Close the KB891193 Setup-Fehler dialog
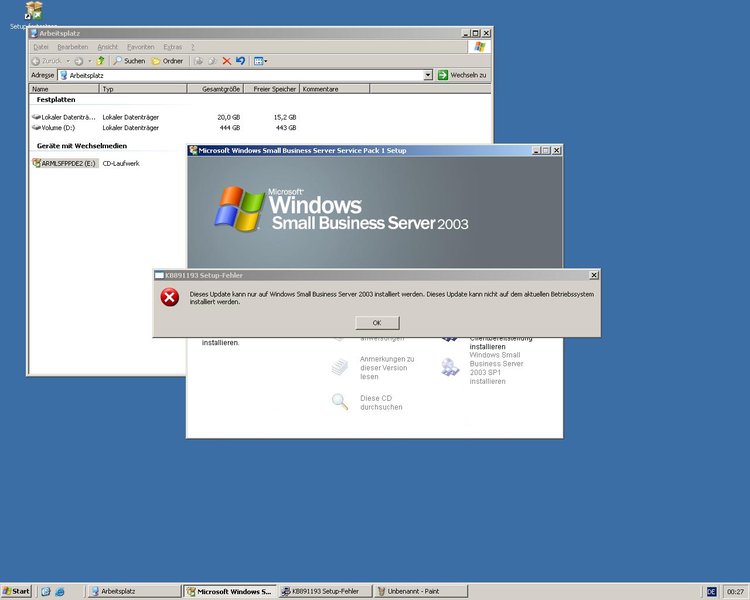The width and height of the screenshot is (750, 600). point(594,275)
